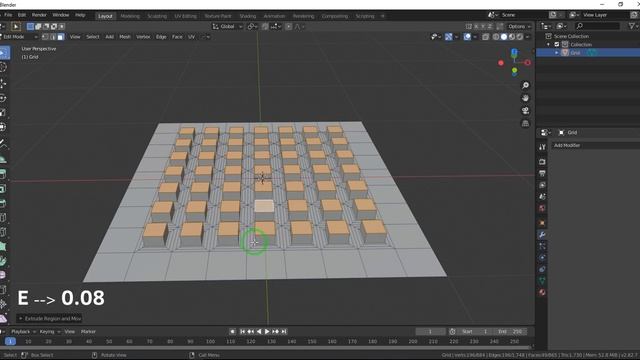Toggle snapping magnet button
This screenshot has width=640, height=360.
click(x=265, y=27)
